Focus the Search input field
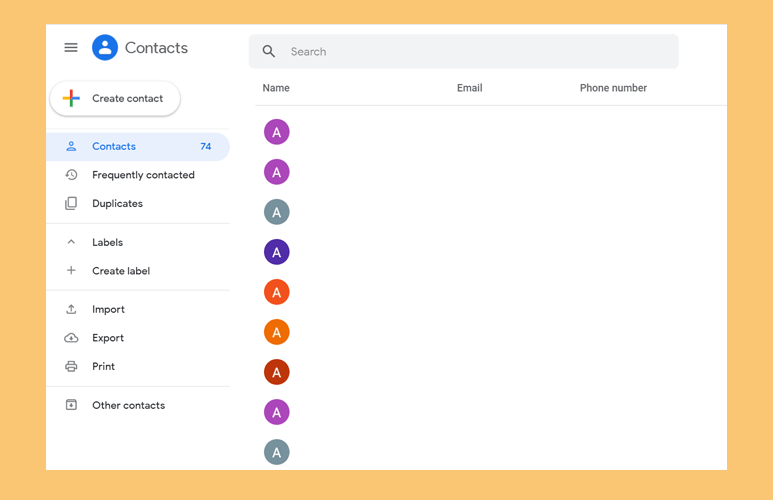773x500 pixels. pos(463,51)
